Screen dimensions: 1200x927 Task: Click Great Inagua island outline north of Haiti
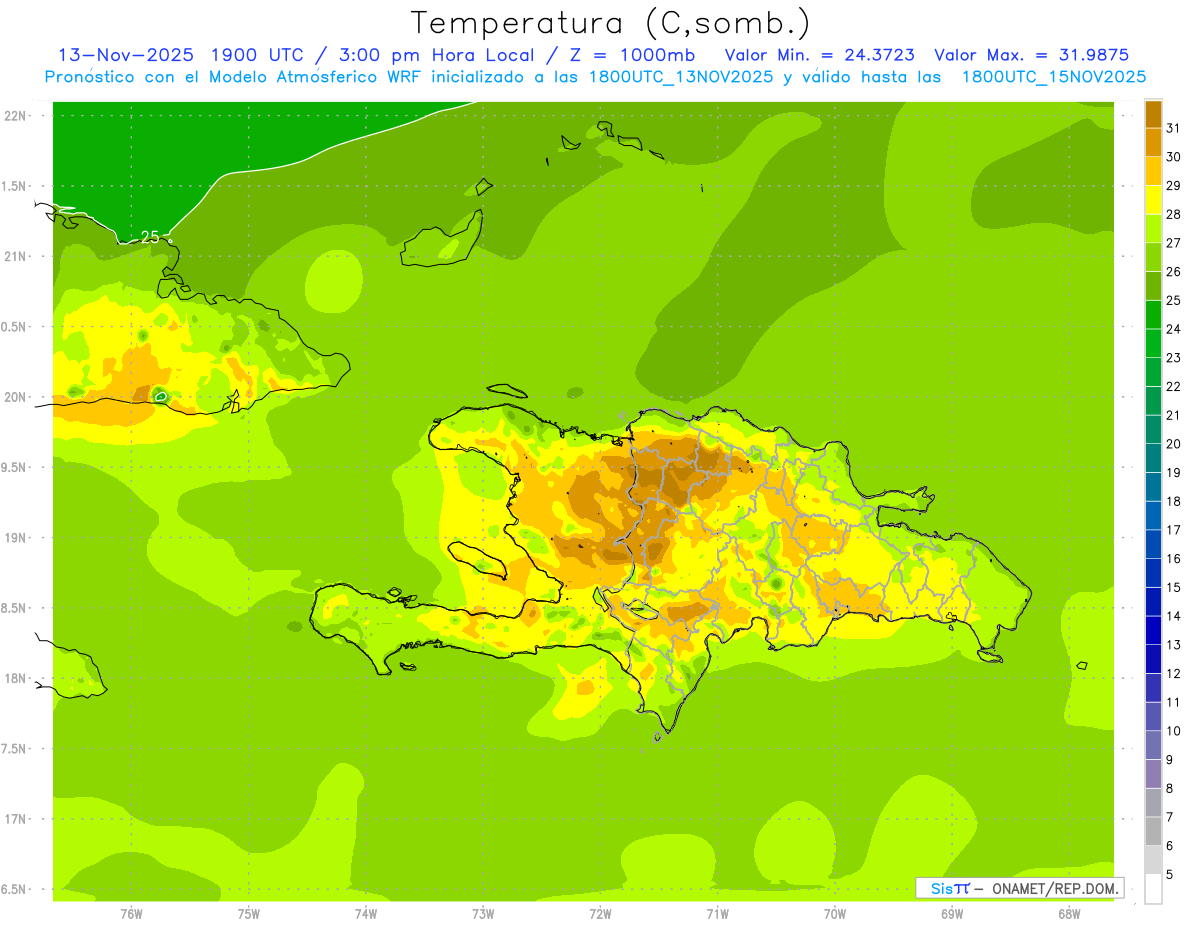(440, 245)
